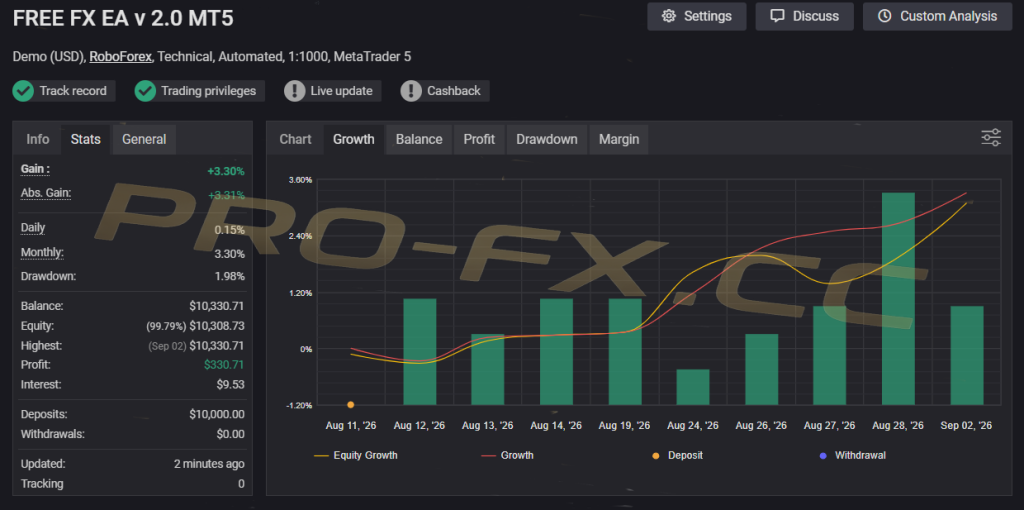Switch to the Balance chart tab
The image size is (1024, 510).
tap(419, 139)
